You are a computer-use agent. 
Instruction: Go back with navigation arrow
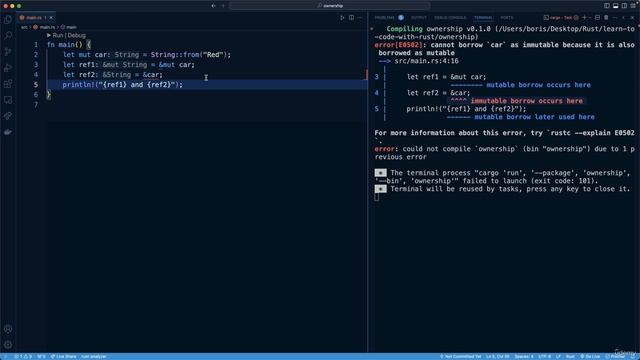tap(213, 6)
